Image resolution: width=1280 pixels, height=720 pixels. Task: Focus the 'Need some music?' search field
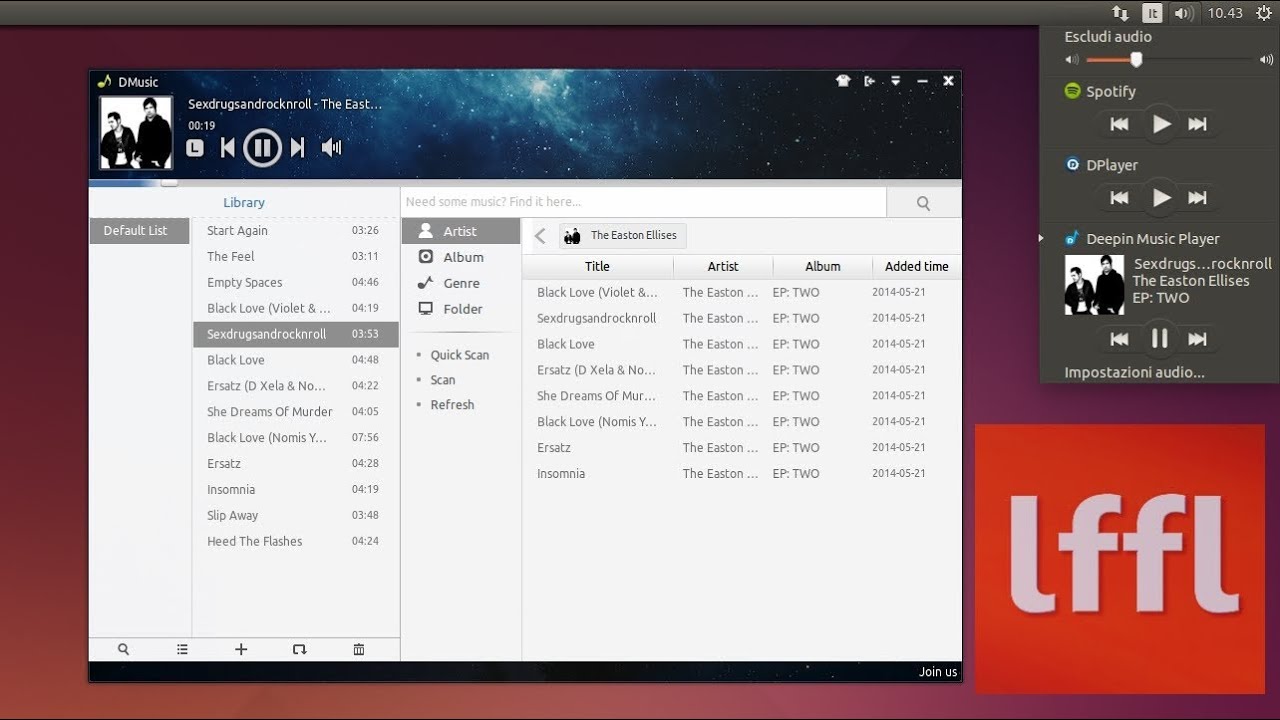coord(644,202)
